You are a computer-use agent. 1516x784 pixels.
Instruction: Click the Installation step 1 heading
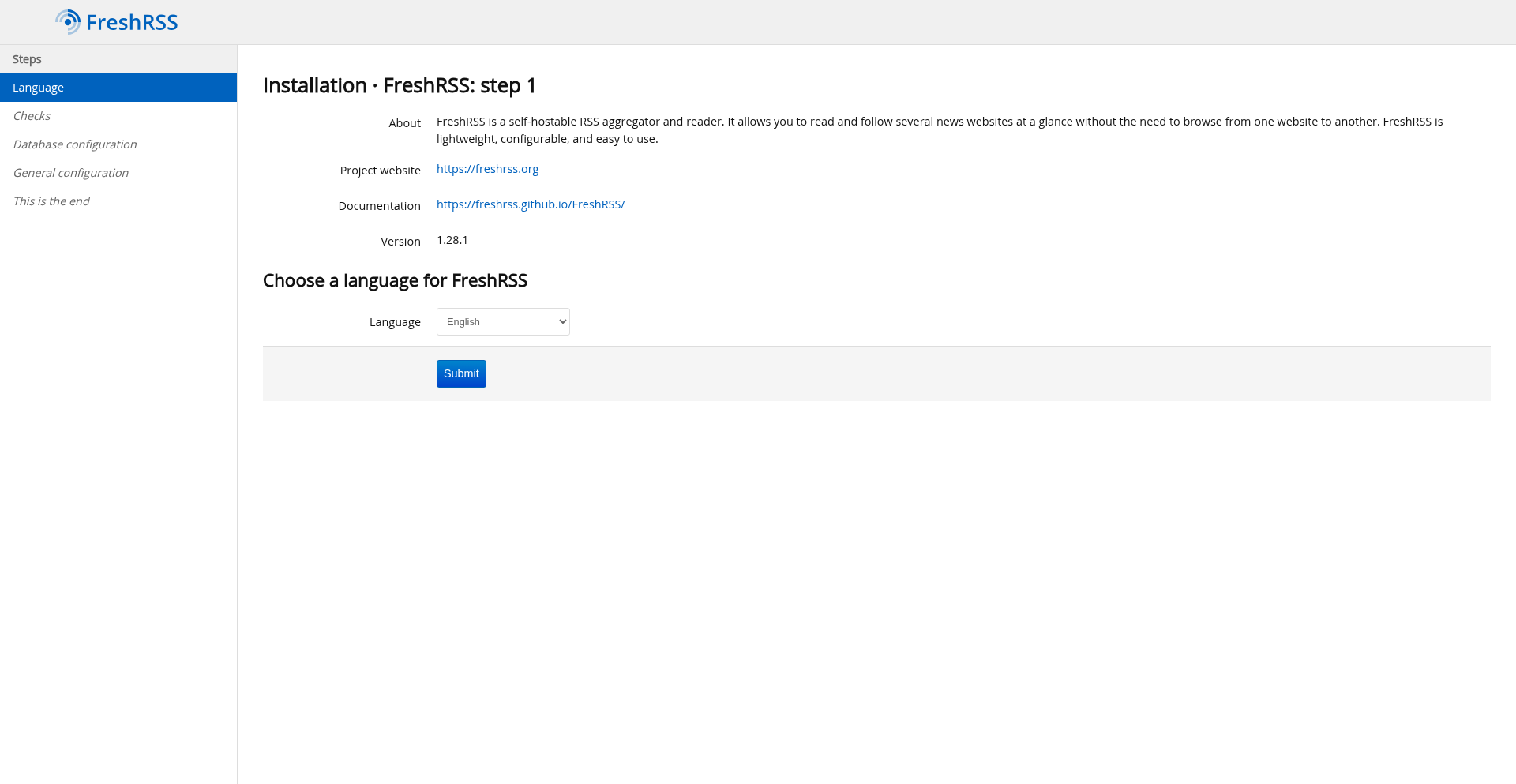(399, 85)
